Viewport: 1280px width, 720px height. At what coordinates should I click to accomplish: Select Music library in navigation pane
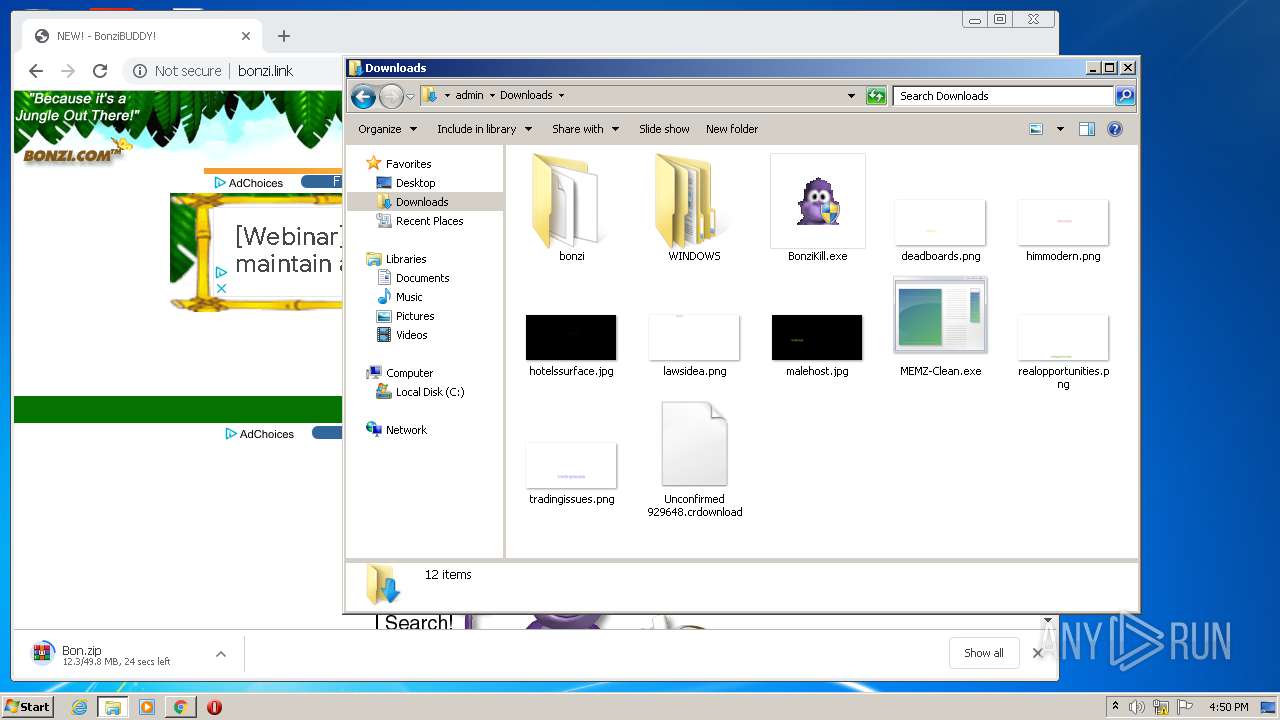coord(409,297)
